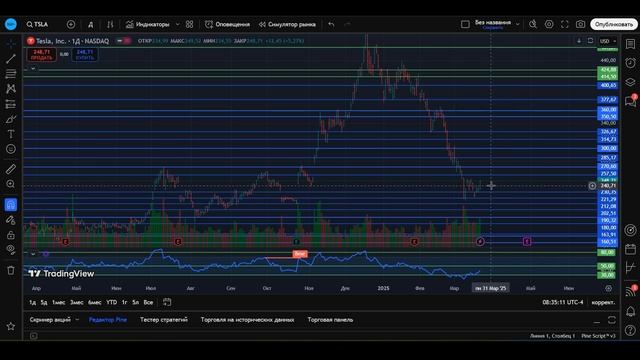Screen dimensions: 640x360
Task: Start the Симулятор рынка replay mode
Action: pos(287,24)
